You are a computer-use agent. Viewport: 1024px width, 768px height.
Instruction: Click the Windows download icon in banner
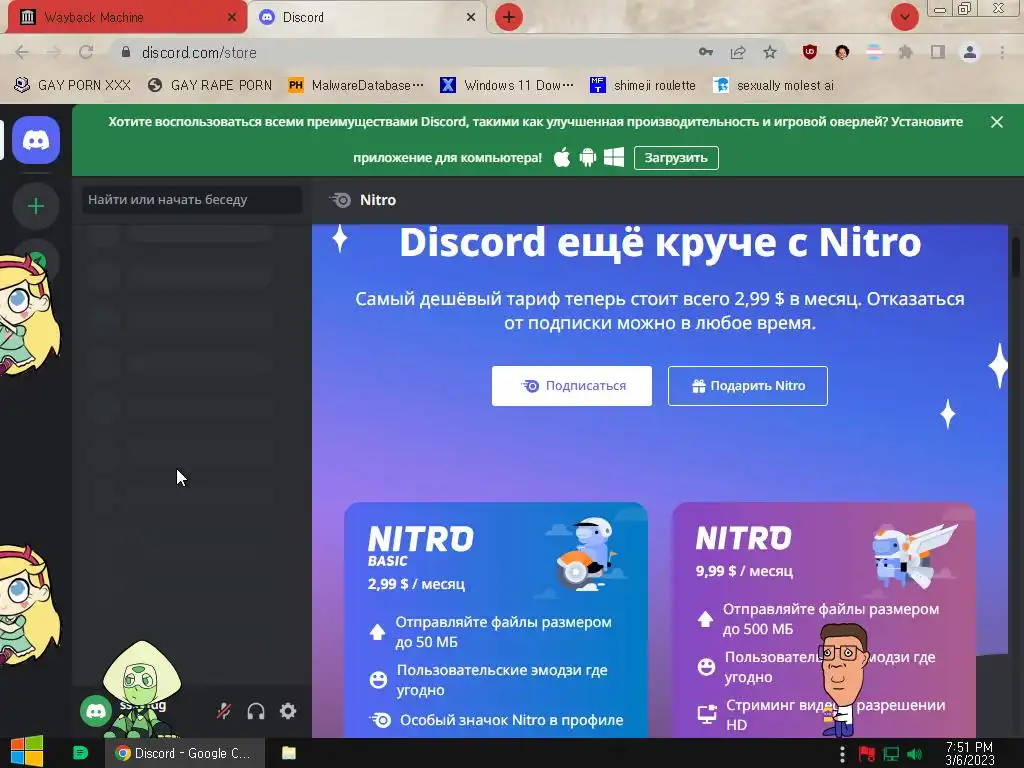coord(614,157)
